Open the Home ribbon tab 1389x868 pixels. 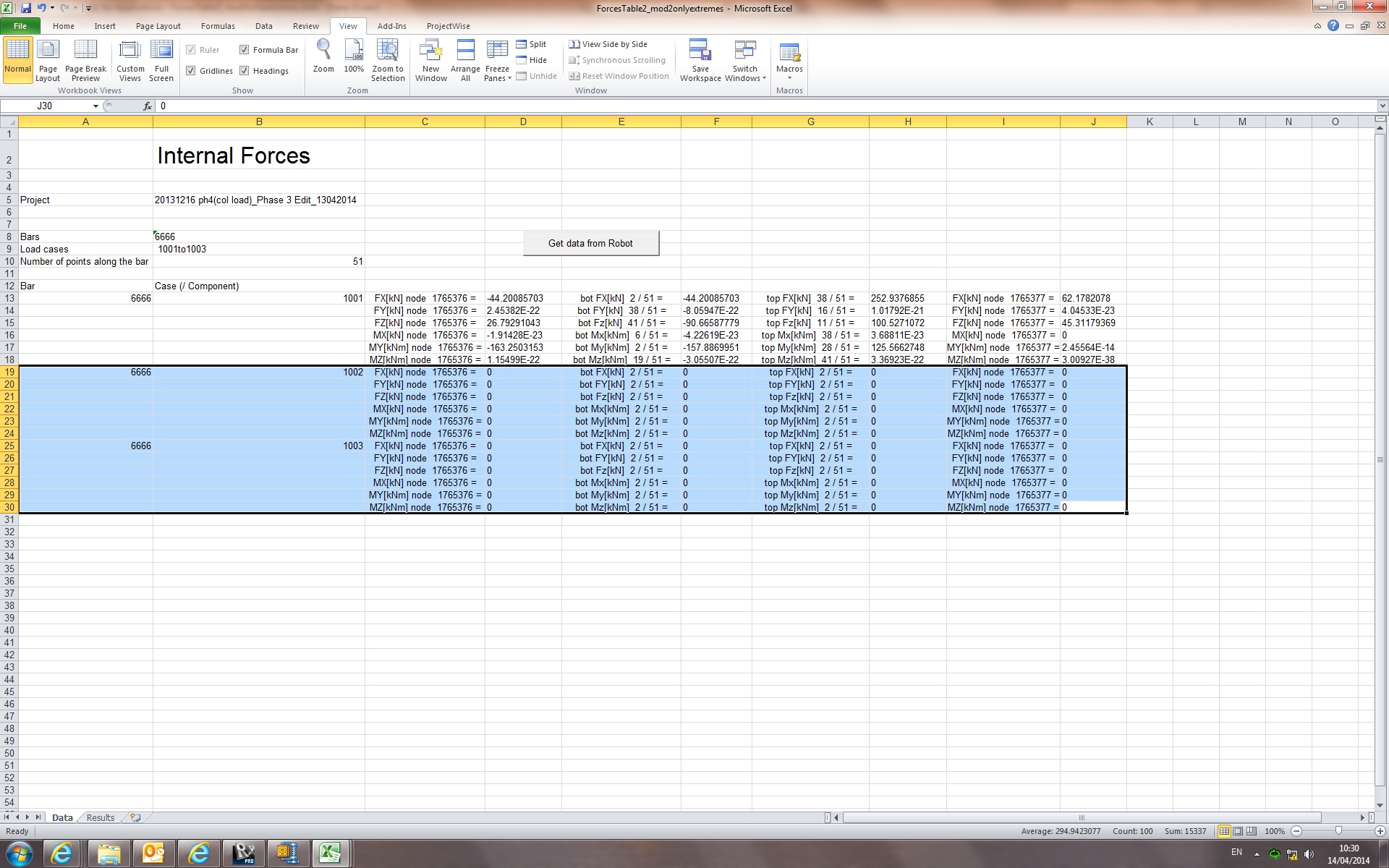(64, 26)
